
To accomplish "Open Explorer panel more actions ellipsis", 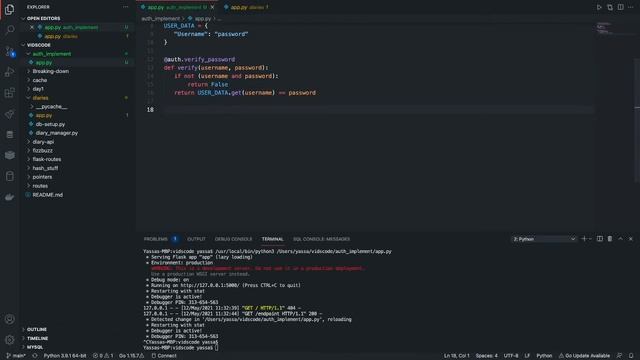I will point(125,7).
